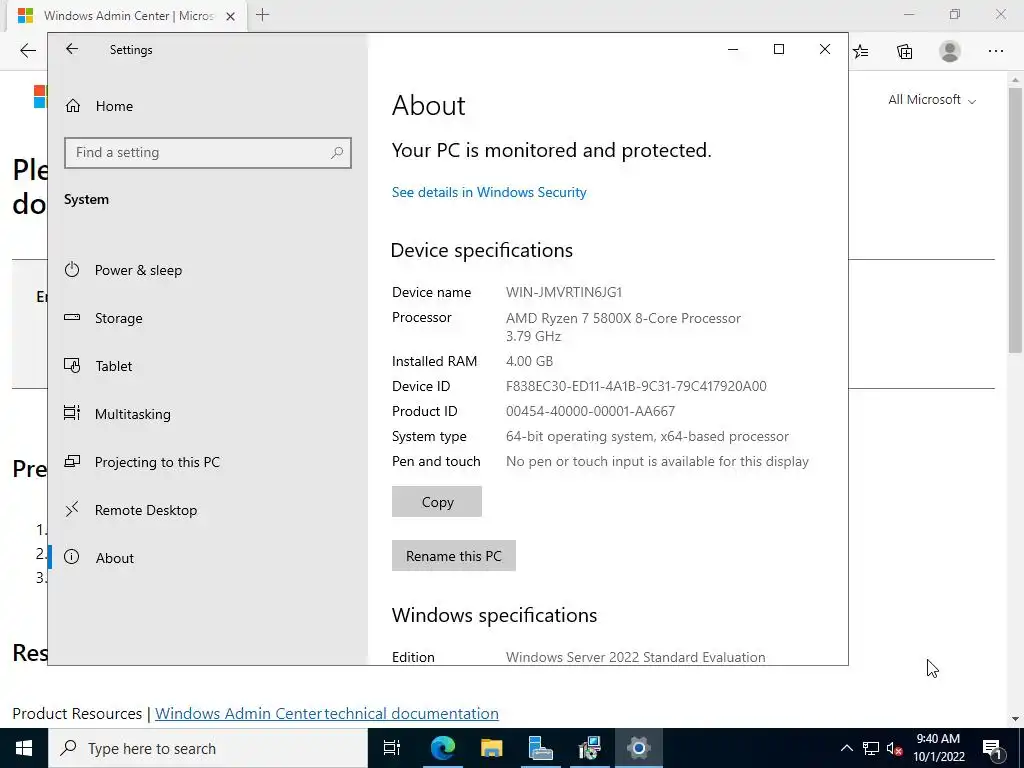The image size is (1024, 768).
Task: Open Edge profile avatar
Action: [x=950, y=51]
